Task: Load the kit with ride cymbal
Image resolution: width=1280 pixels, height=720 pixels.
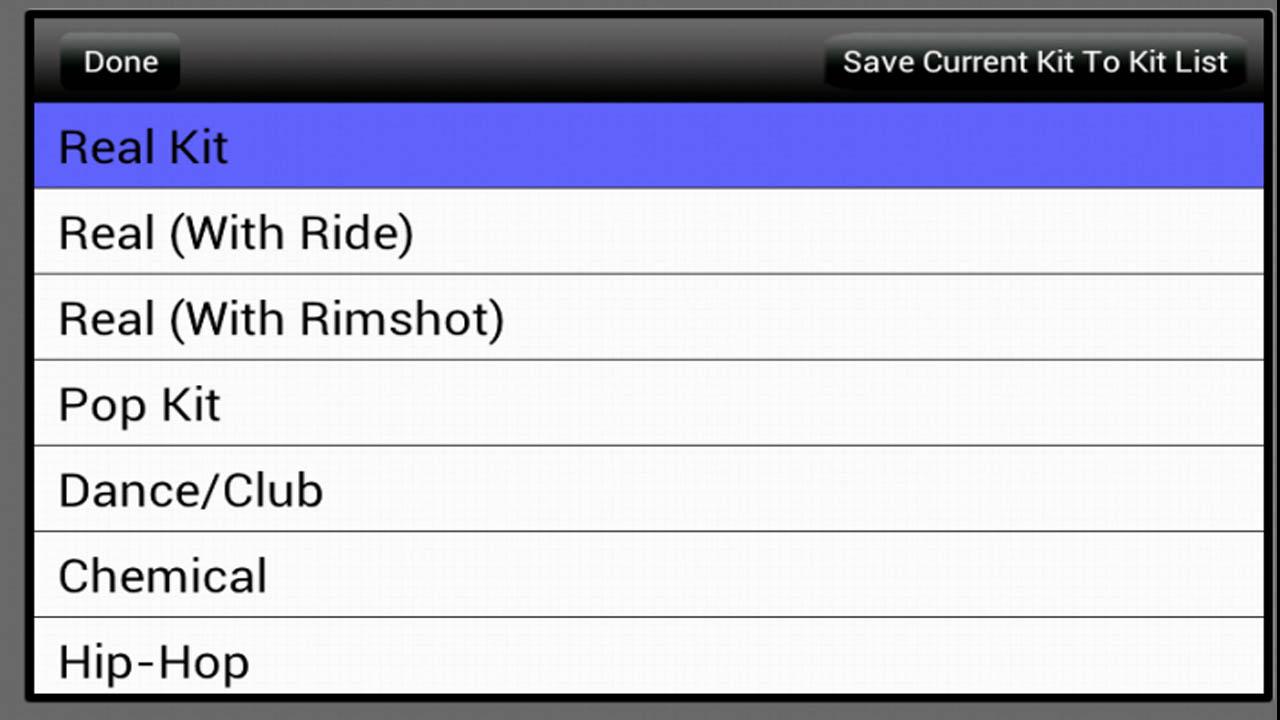Action: point(648,233)
